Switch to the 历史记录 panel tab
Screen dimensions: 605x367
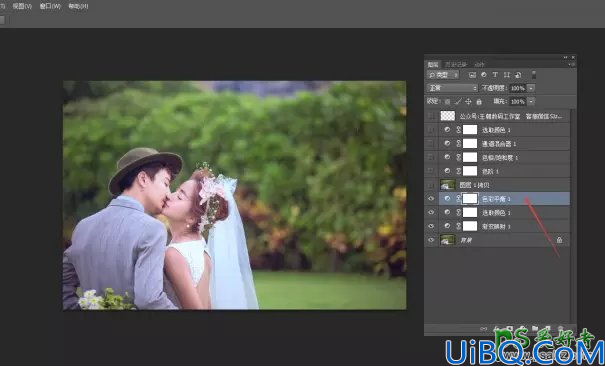(x=456, y=64)
